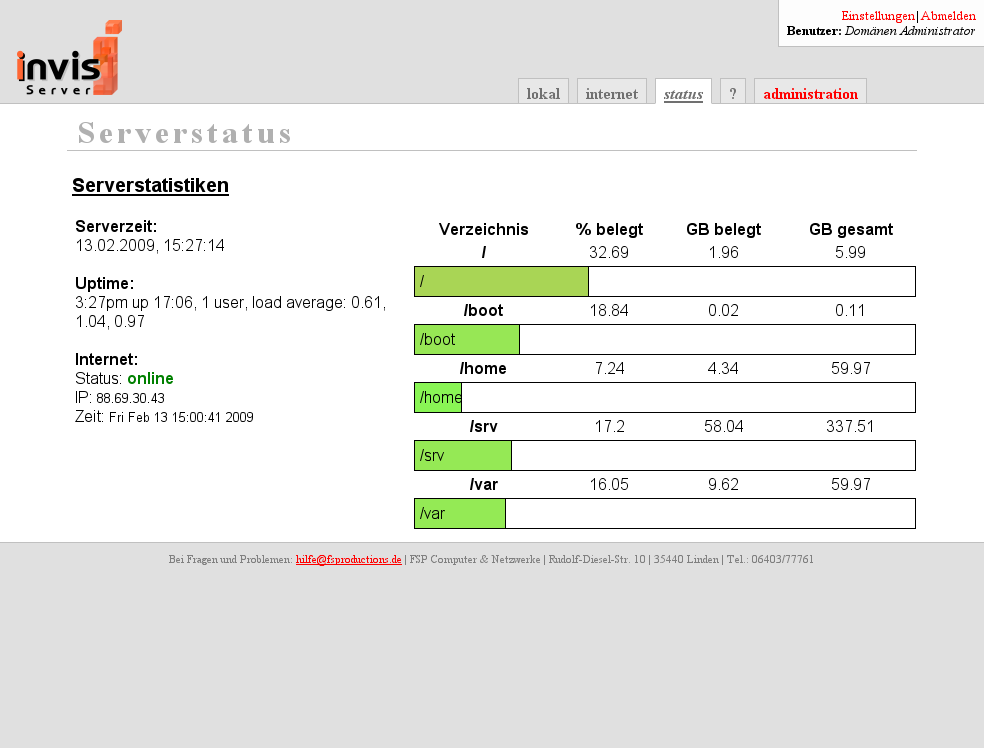Switch to the internet tab
984x748 pixels.
point(611,94)
